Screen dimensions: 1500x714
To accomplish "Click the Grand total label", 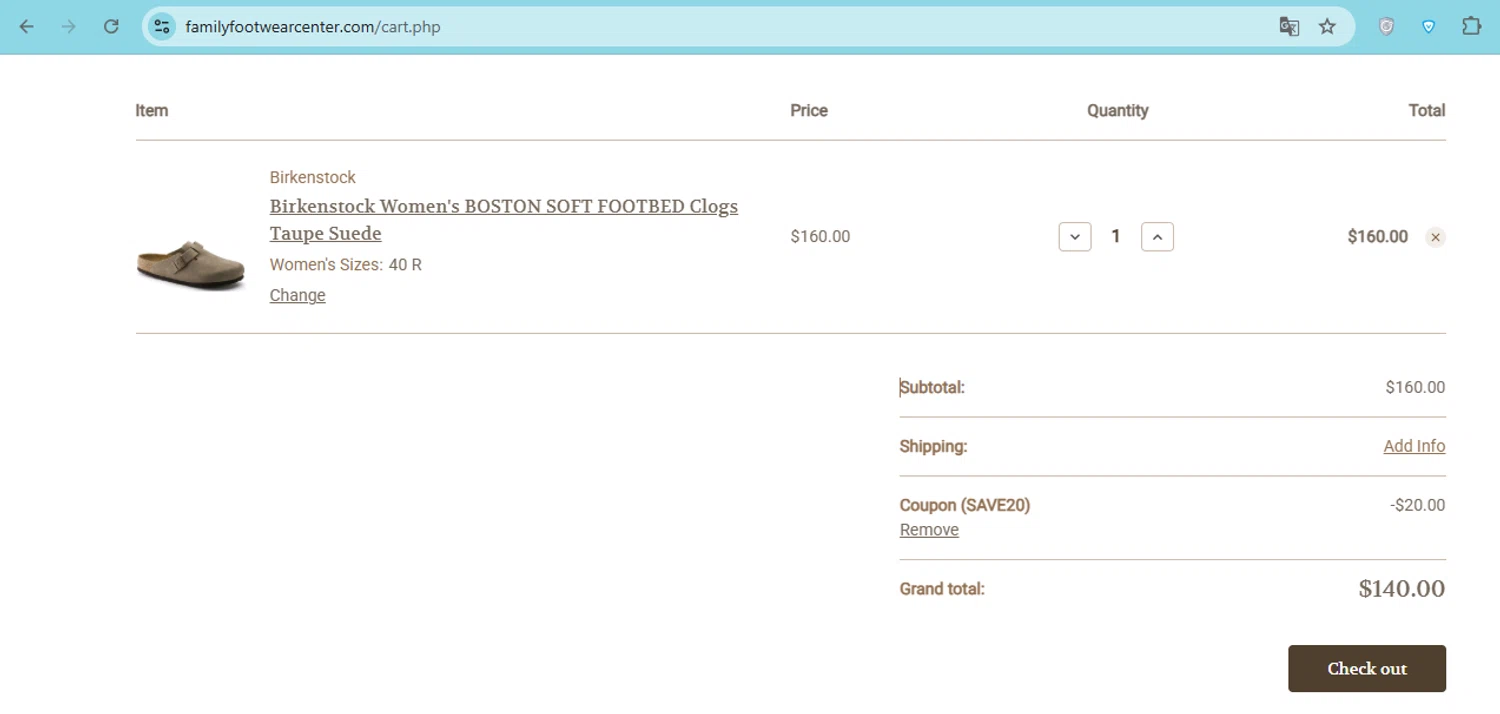I will [x=942, y=589].
